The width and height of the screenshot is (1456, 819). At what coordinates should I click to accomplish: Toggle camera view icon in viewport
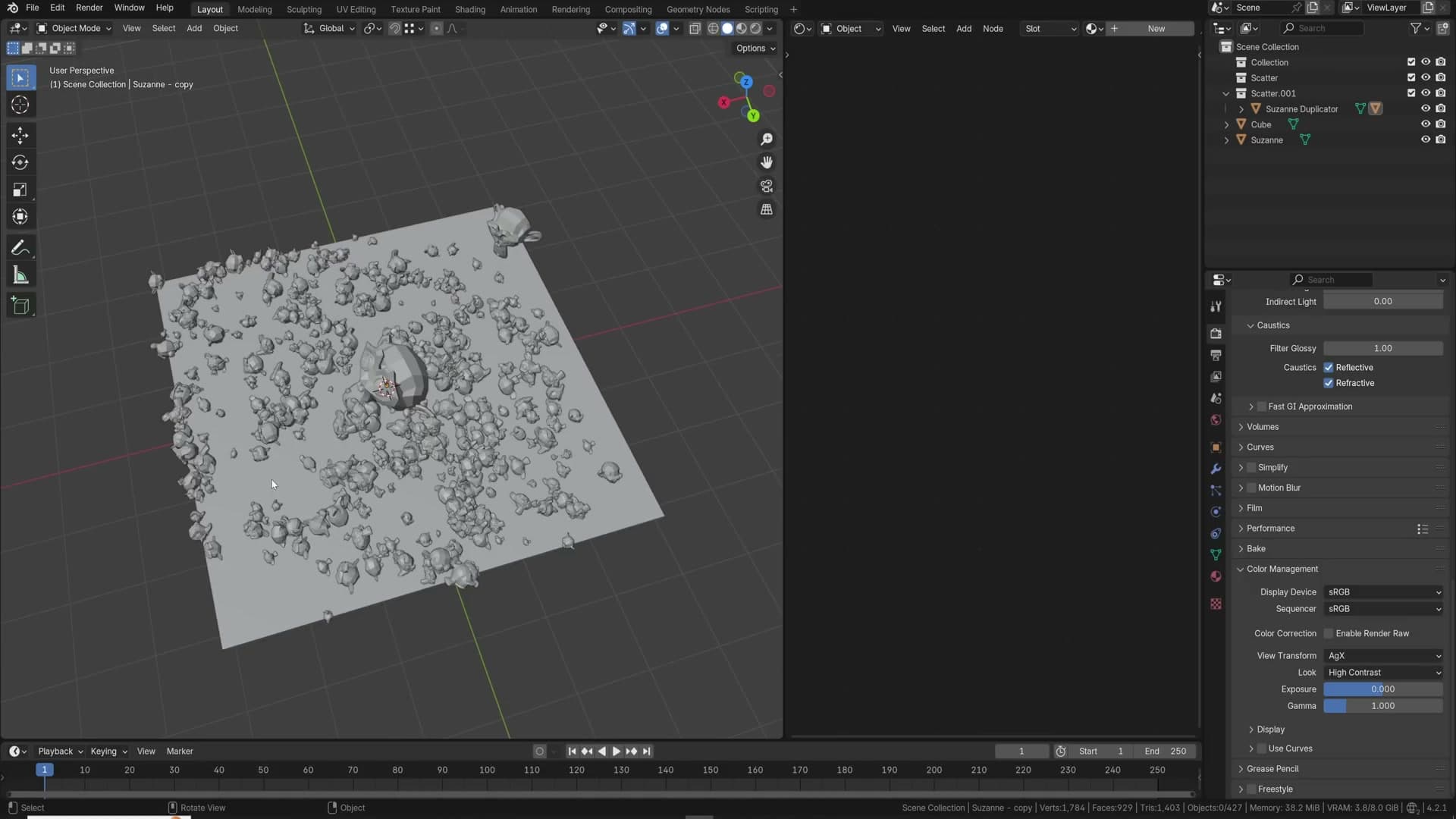[767, 186]
